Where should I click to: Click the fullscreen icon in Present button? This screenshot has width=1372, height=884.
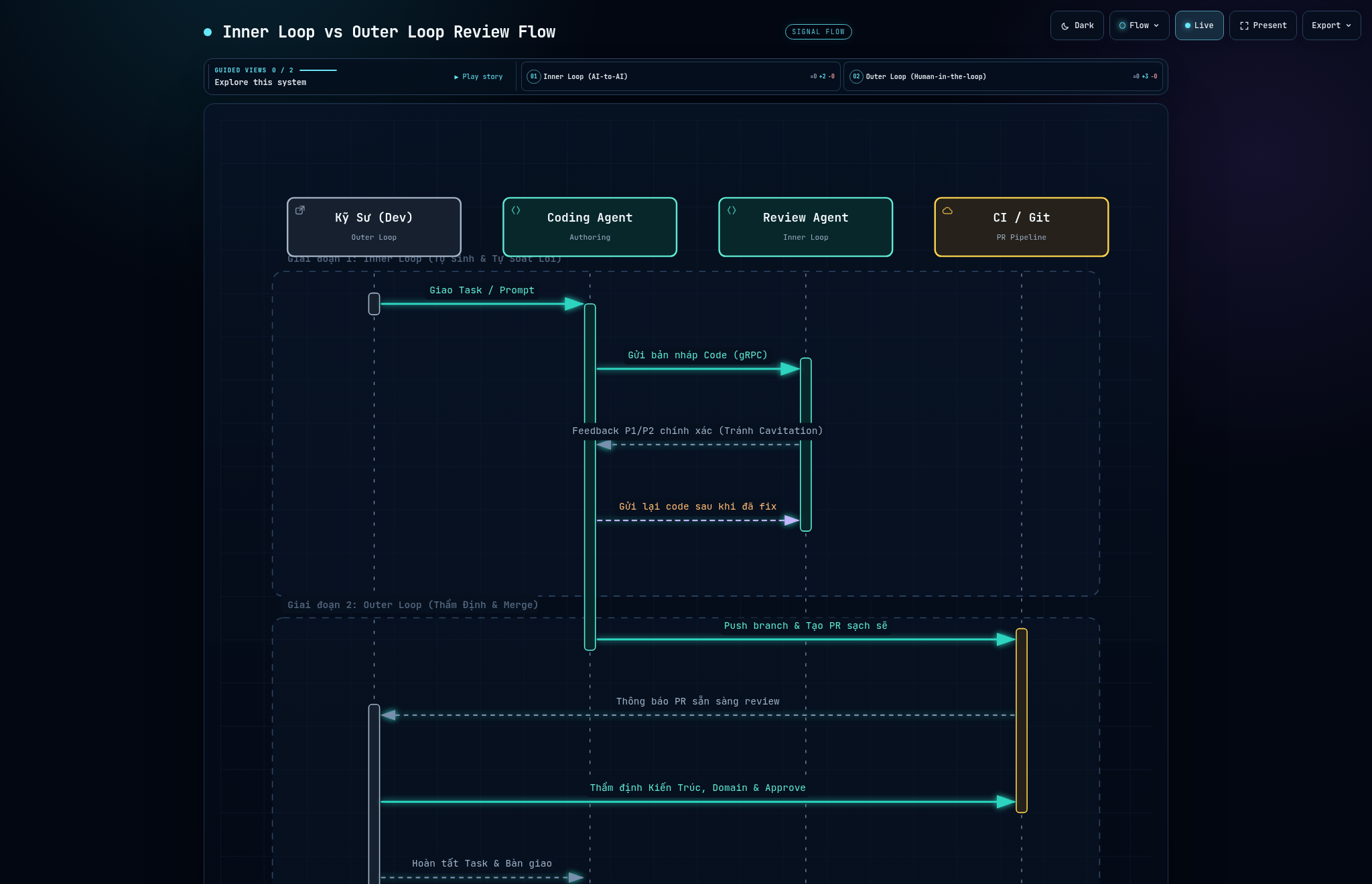(1244, 26)
